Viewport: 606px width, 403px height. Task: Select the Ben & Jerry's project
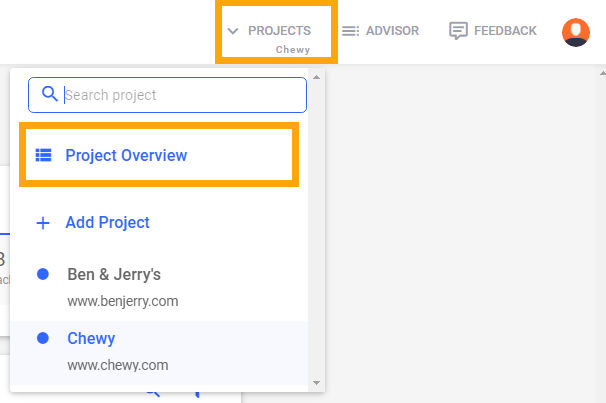point(159,288)
